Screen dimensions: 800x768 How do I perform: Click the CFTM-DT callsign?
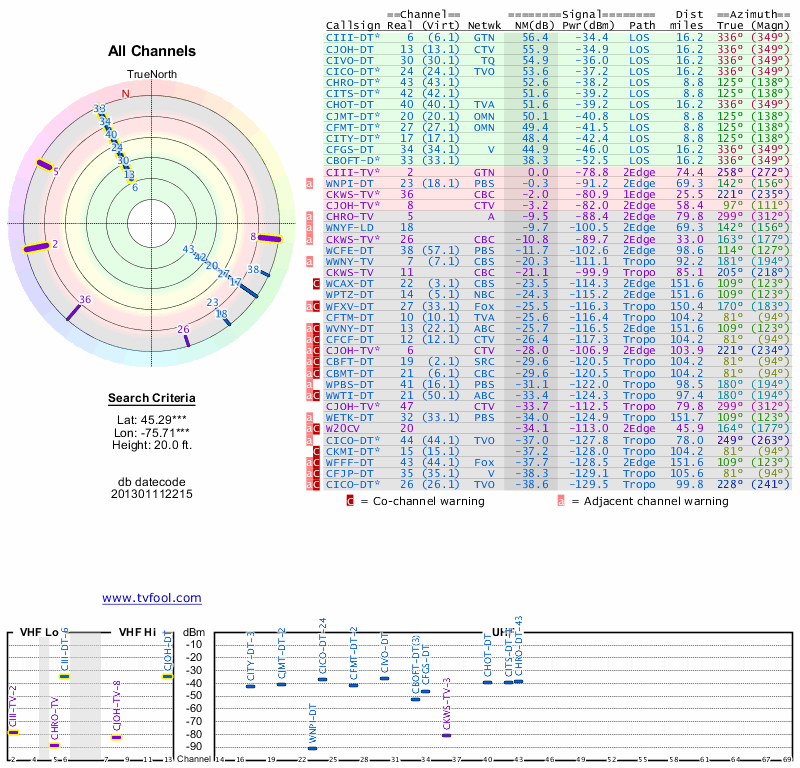pyautogui.click(x=350, y=317)
